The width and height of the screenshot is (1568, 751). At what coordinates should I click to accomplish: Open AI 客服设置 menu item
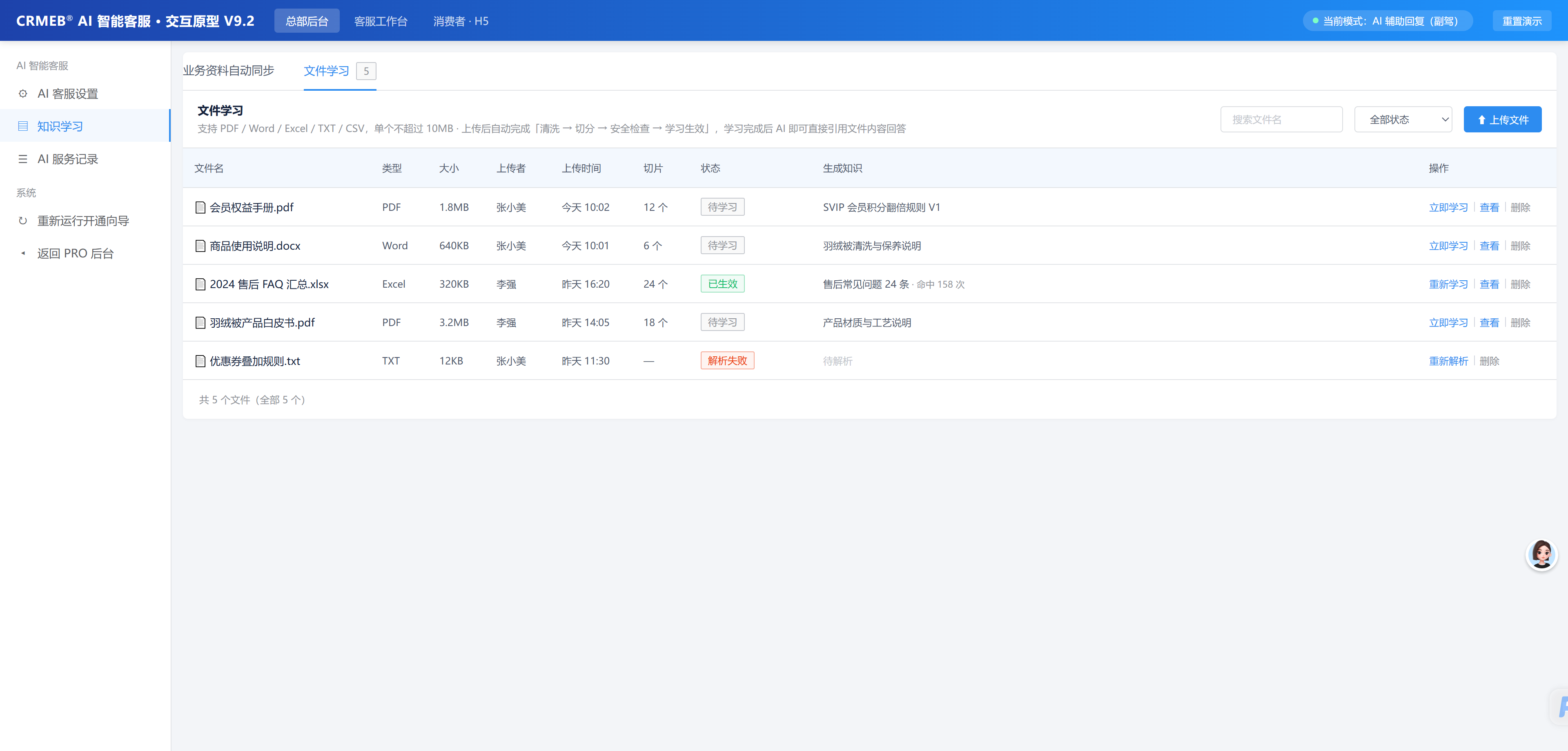[x=85, y=94]
